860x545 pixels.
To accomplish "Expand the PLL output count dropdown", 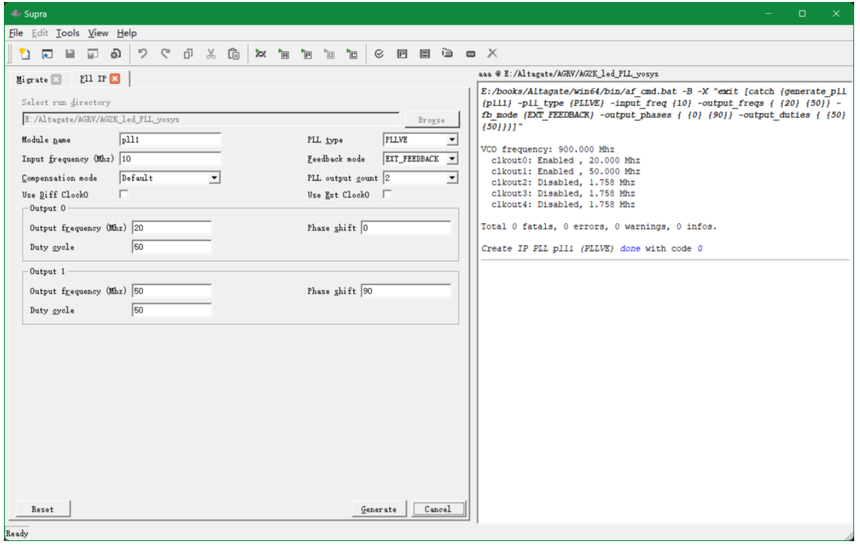I will point(452,178).
